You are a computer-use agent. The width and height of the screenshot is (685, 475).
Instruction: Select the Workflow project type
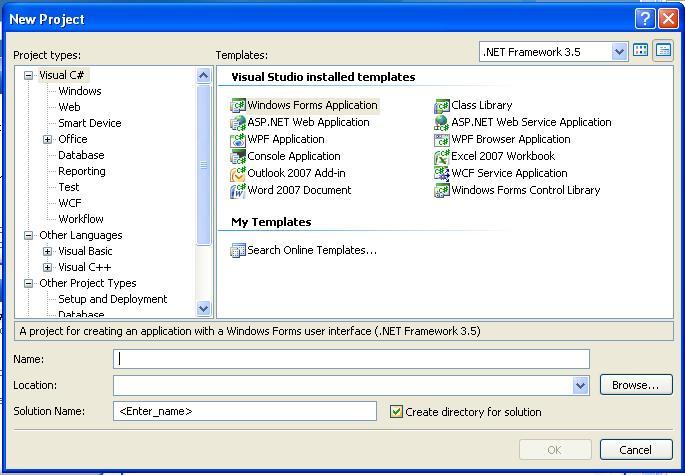tap(81, 219)
